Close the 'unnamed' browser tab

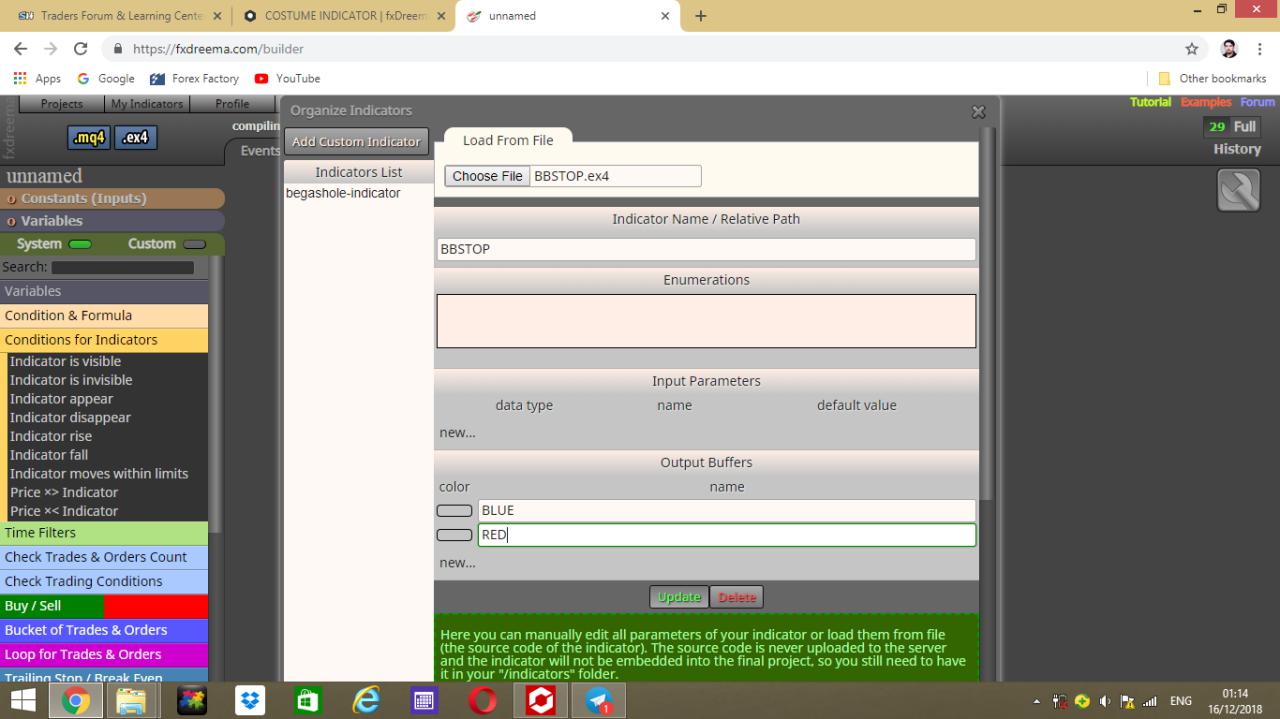[665, 16]
